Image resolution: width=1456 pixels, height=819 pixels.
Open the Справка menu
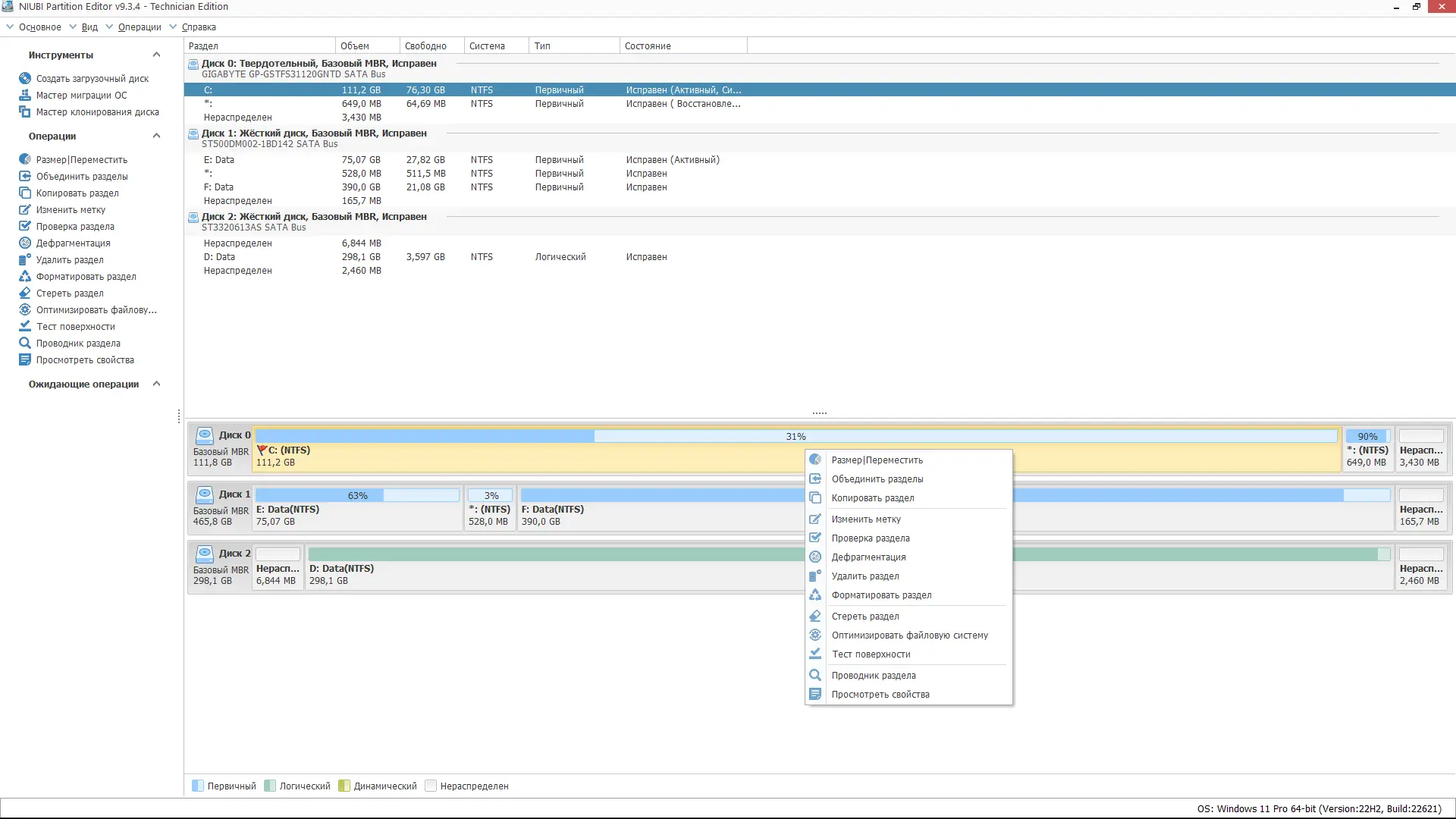(x=199, y=27)
